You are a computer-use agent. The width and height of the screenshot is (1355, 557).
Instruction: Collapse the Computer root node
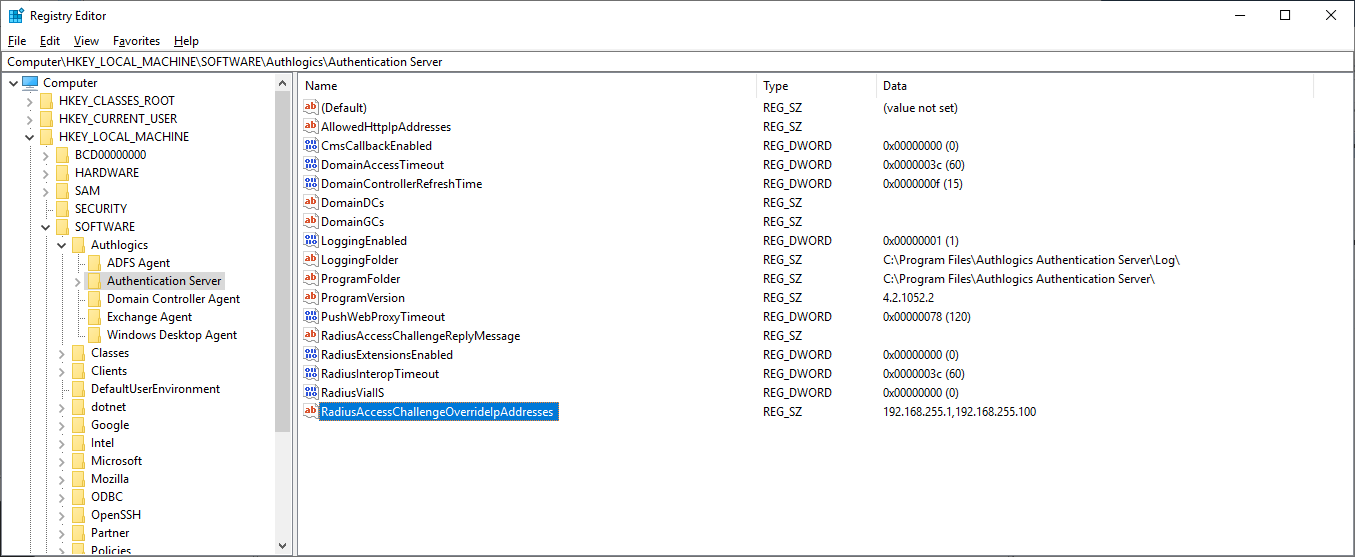click(x=13, y=83)
